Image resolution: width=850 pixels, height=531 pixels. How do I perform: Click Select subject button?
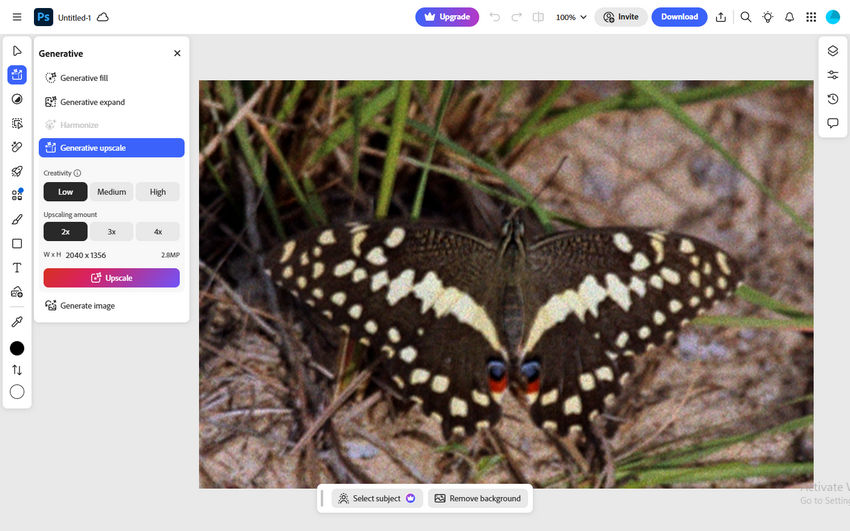point(377,498)
